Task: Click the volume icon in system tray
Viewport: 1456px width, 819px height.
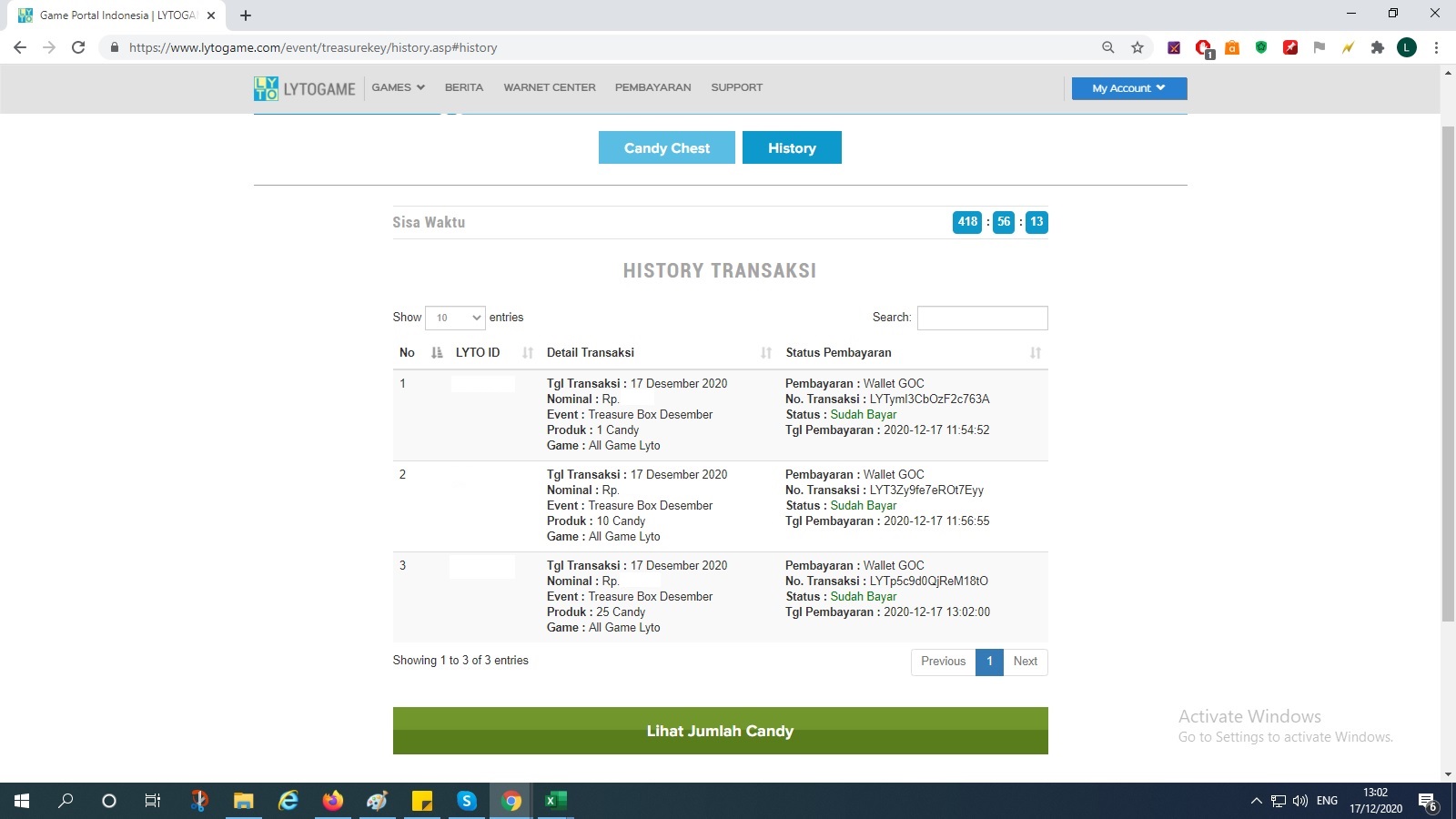Action: click(x=1300, y=801)
